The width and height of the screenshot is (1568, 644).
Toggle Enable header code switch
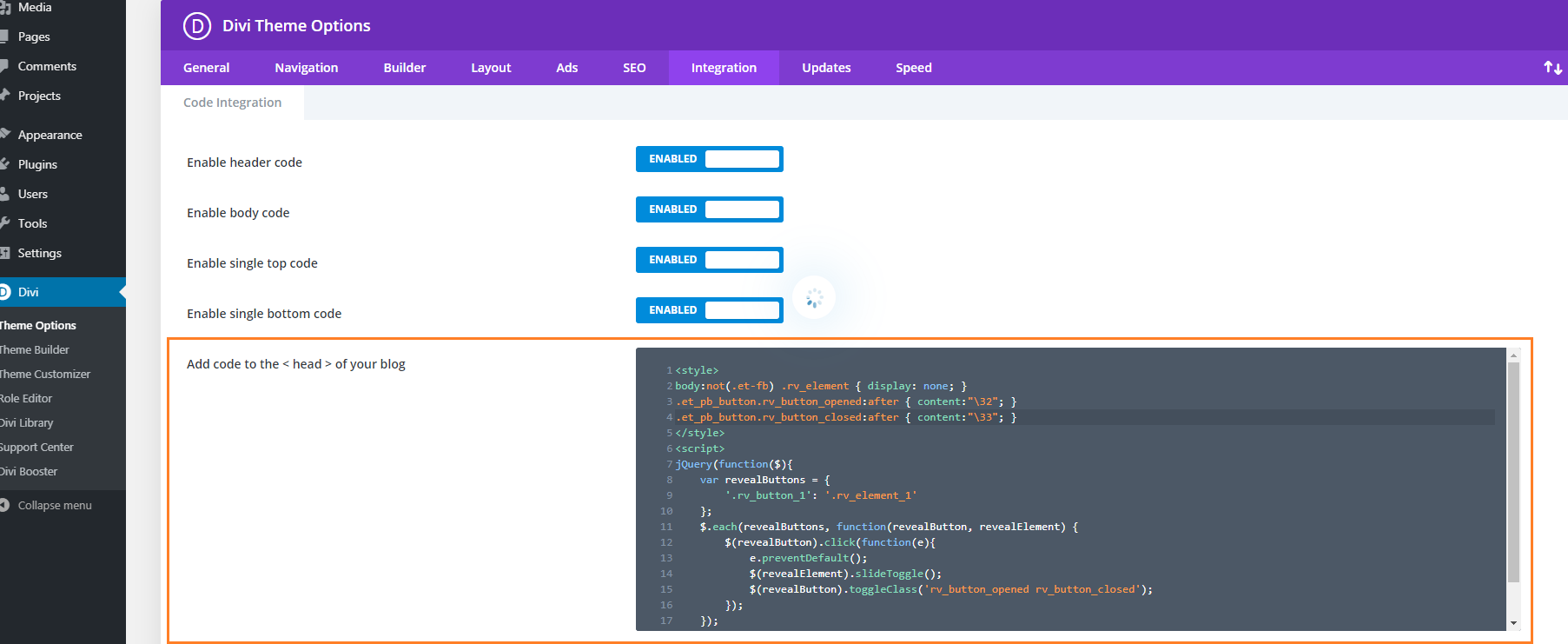point(710,159)
